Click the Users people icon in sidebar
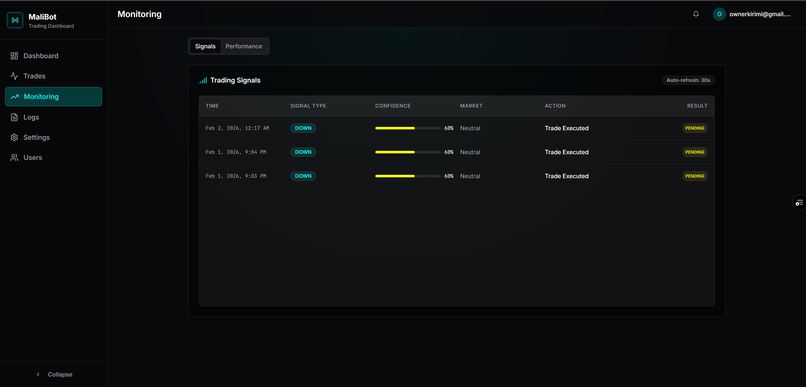 14,158
